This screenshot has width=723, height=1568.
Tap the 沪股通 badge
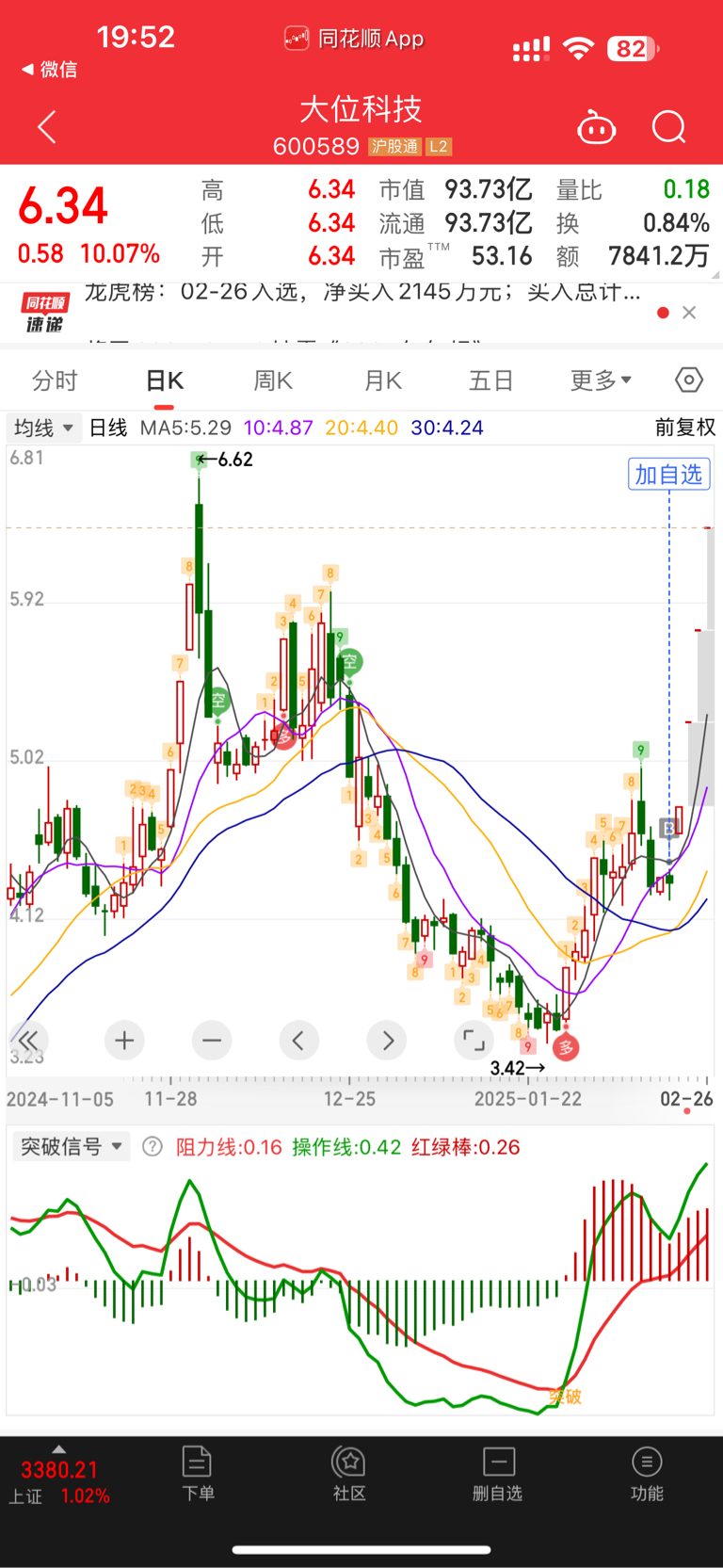394,147
